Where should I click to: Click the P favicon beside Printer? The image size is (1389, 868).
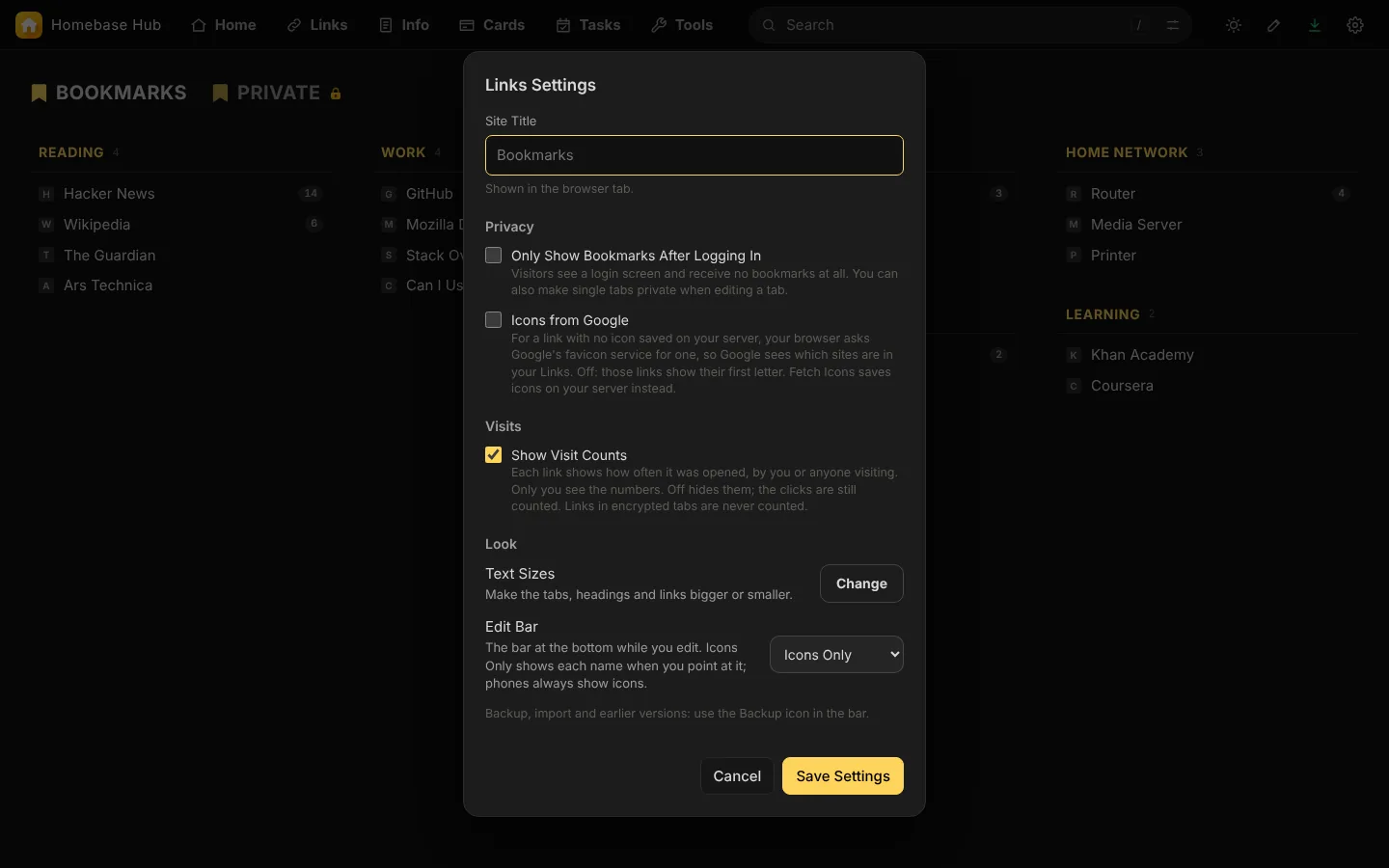point(1074,256)
